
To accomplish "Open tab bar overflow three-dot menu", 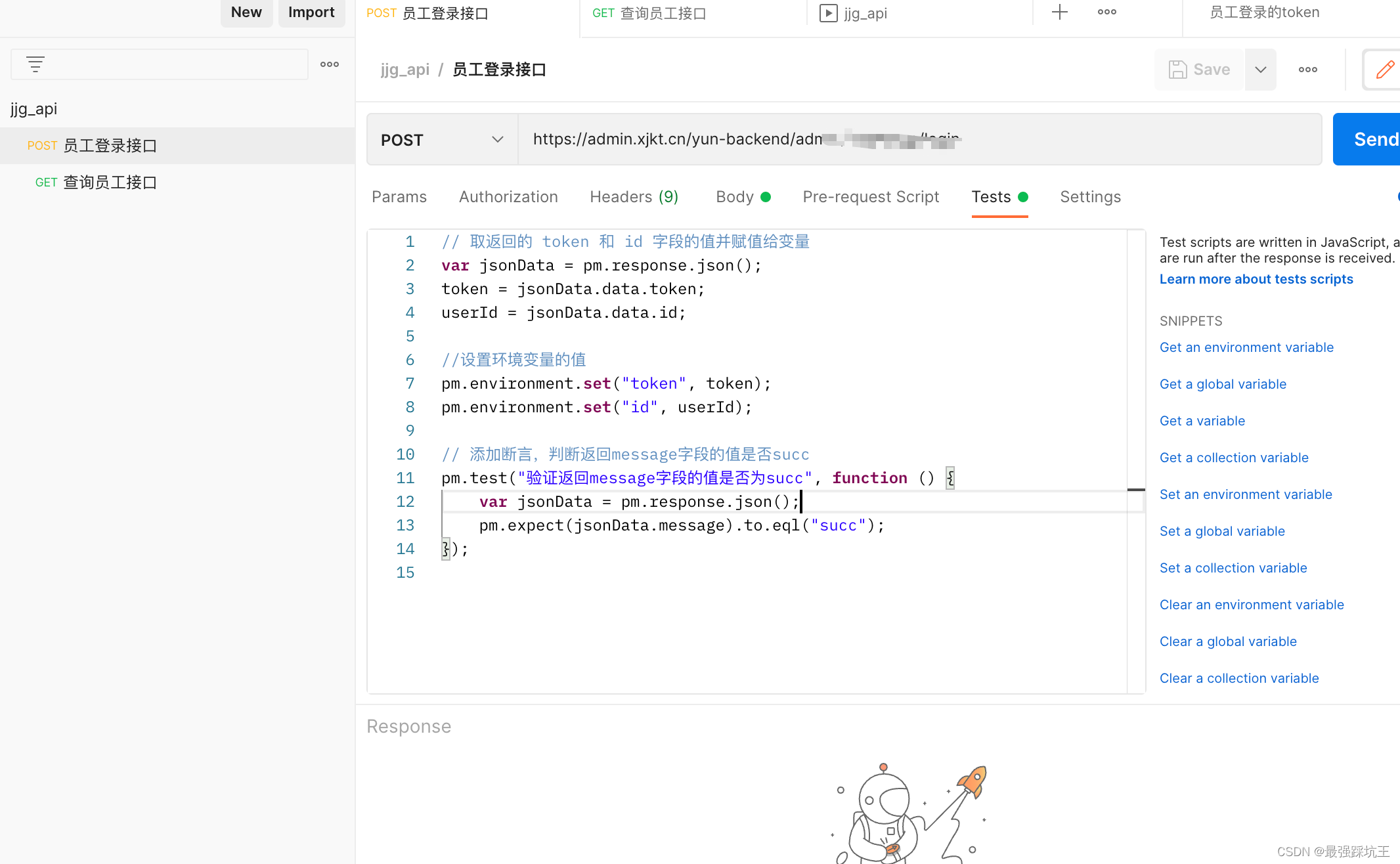I will pos(1106,12).
